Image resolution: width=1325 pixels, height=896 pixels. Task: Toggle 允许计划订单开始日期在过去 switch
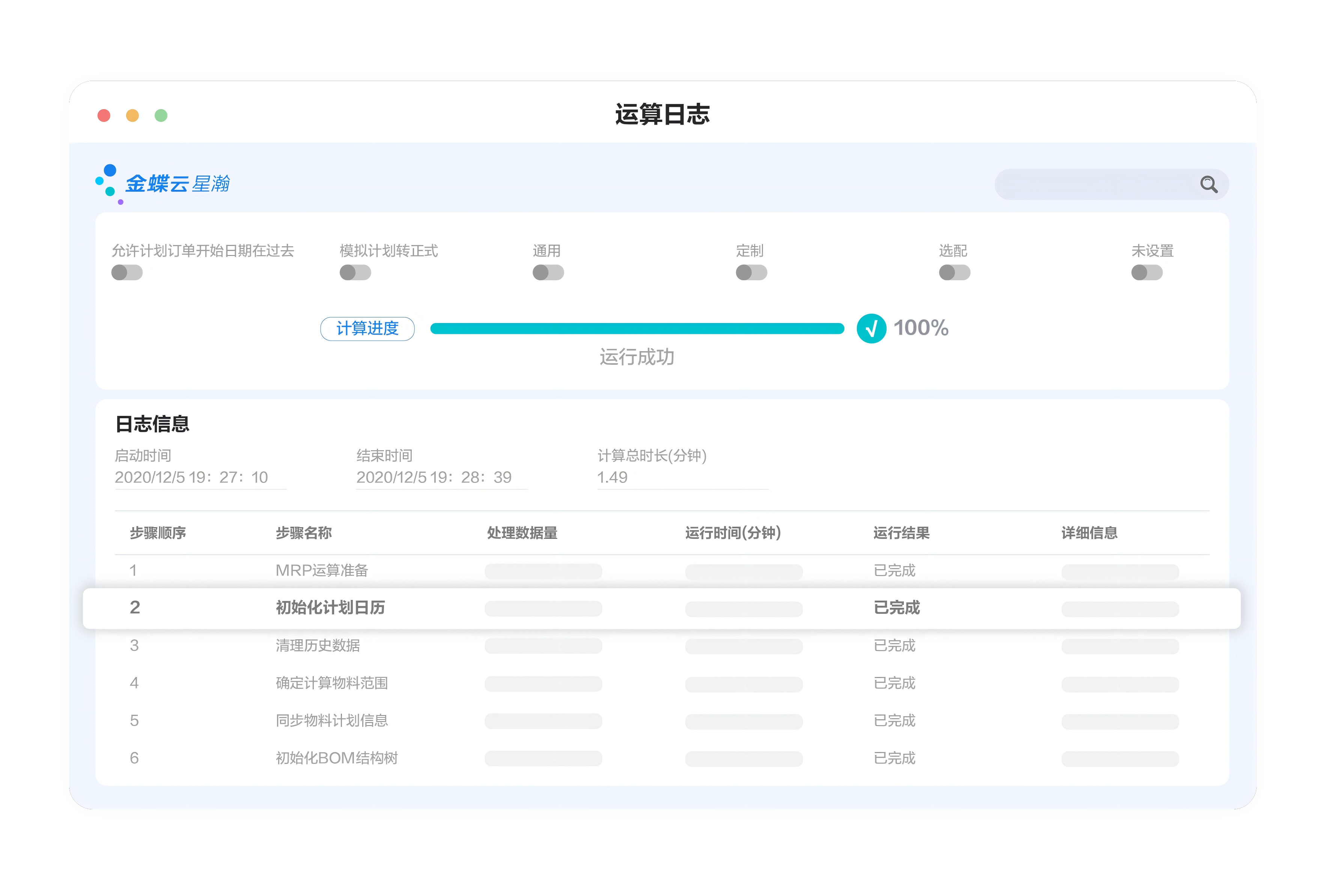pos(126,272)
